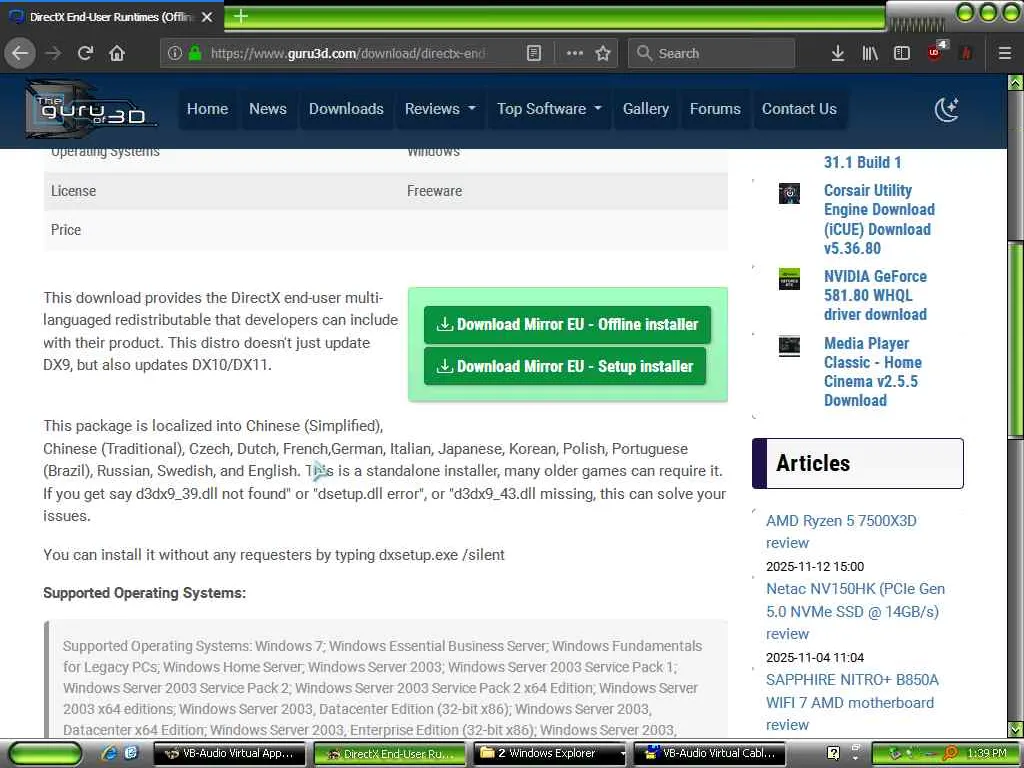Toggle the sidebar icon in toolbar
Image resolution: width=1024 pixels, height=768 pixels.
pyautogui.click(x=902, y=53)
